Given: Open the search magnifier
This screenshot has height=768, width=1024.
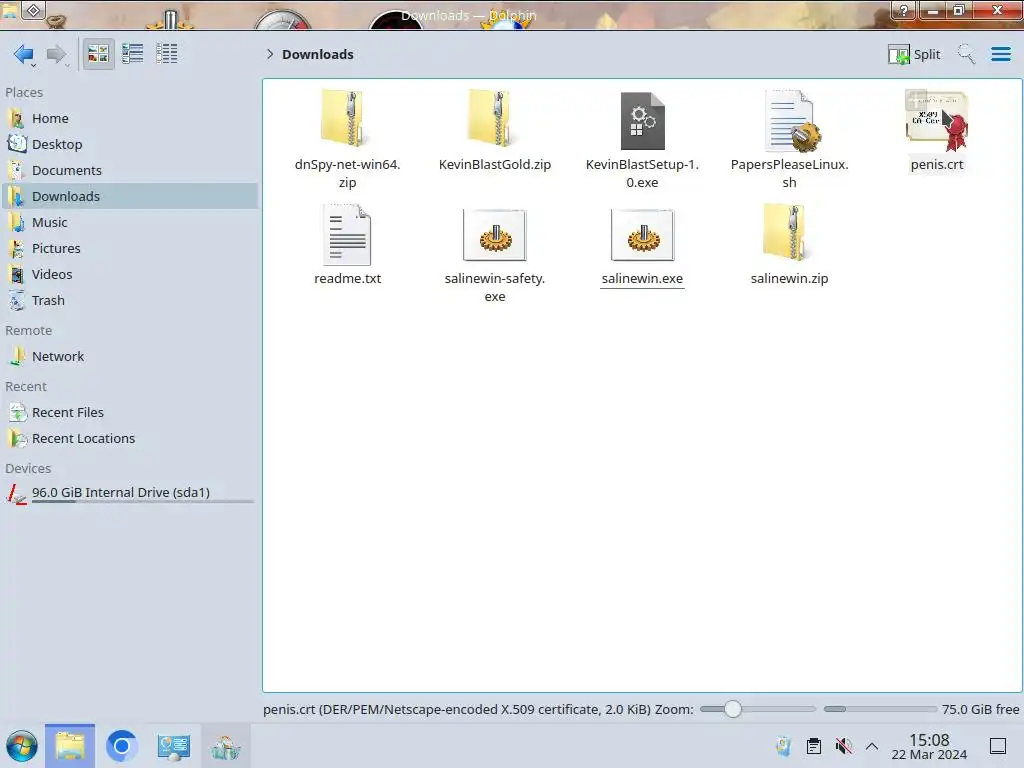Looking at the screenshot, I should (966, 54).
